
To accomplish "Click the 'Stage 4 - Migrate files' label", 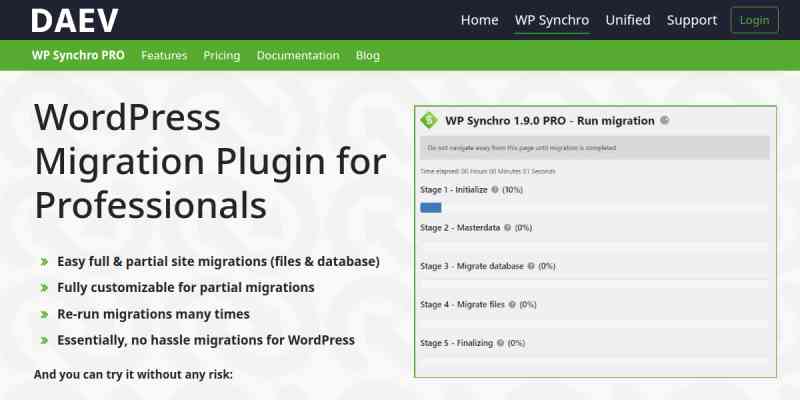I will point(462,305).
